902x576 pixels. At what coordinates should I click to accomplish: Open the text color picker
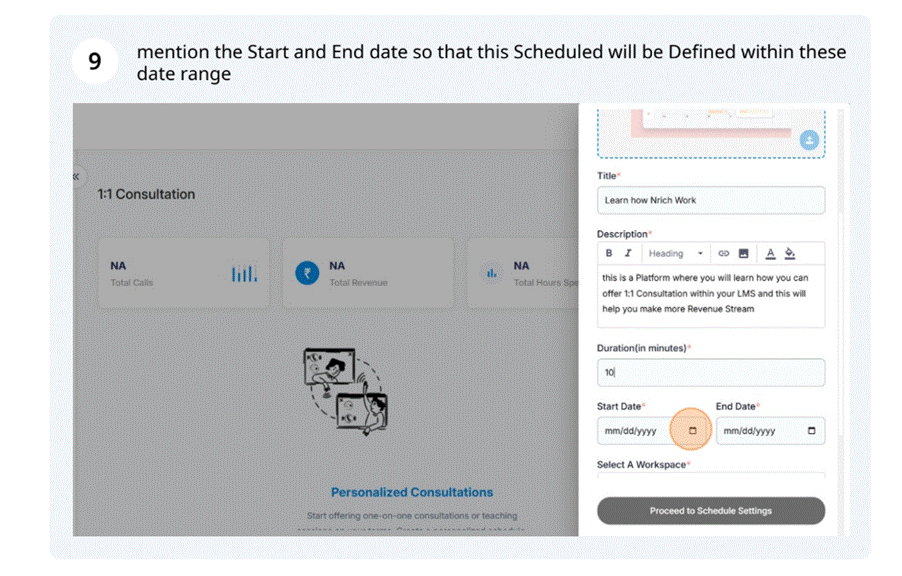pos(770,254)
